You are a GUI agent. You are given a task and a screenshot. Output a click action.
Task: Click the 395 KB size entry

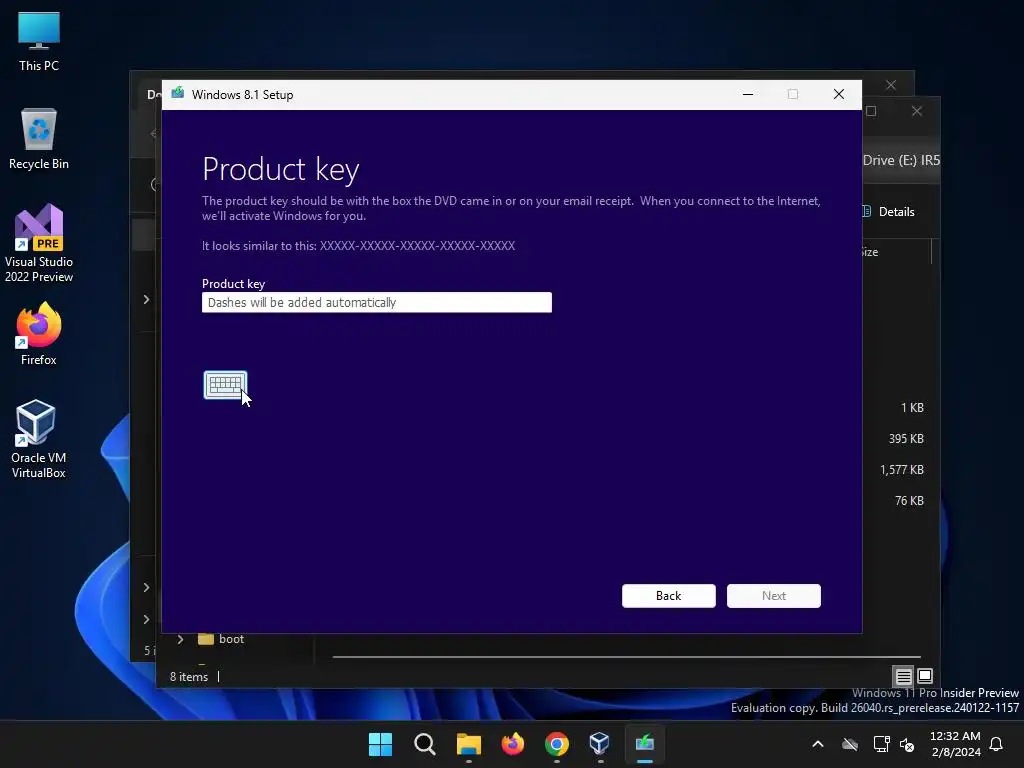[906, 439]
